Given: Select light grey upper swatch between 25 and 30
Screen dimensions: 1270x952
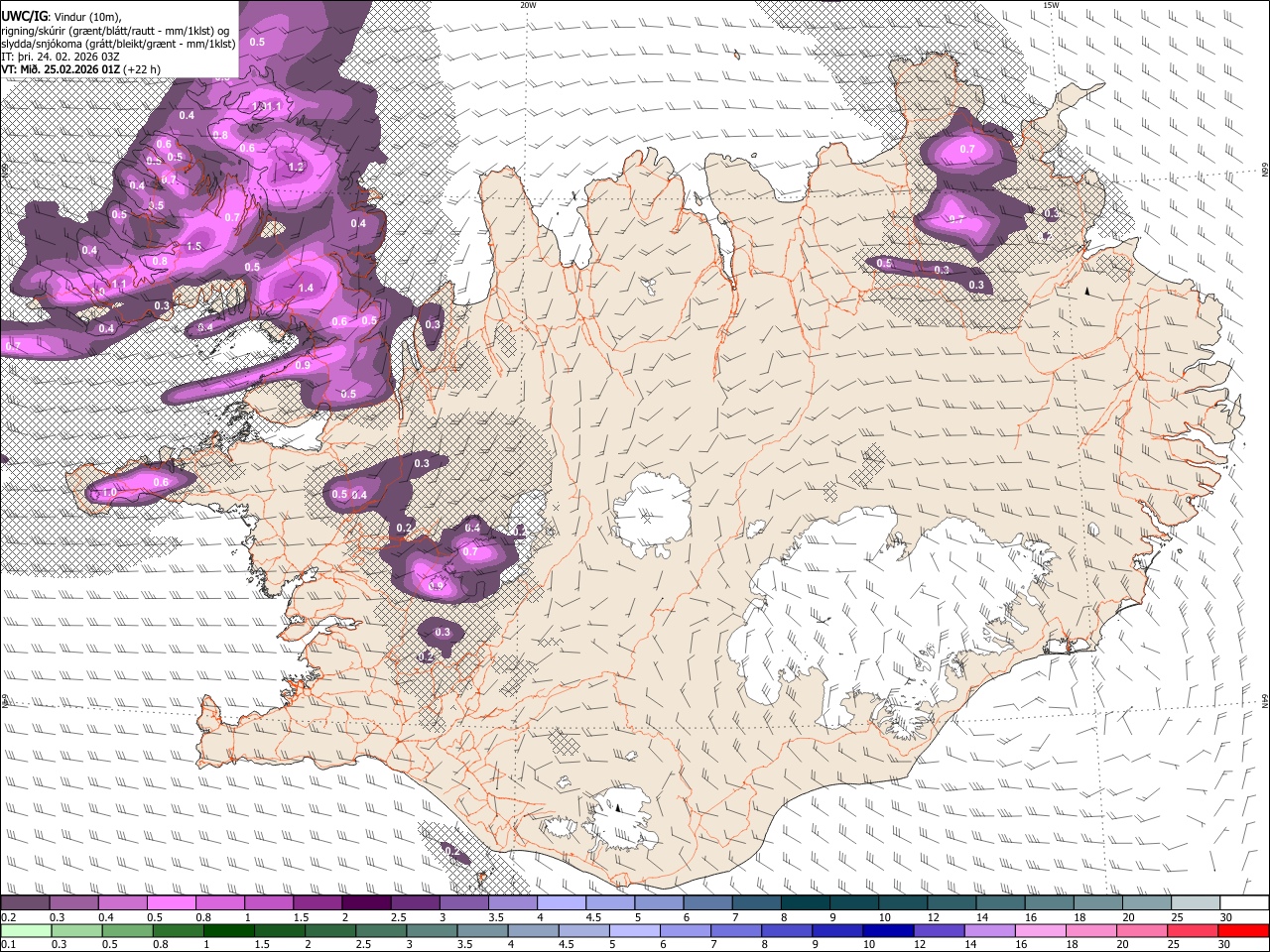Looking at the screenshot, I should click(1196, 902).
